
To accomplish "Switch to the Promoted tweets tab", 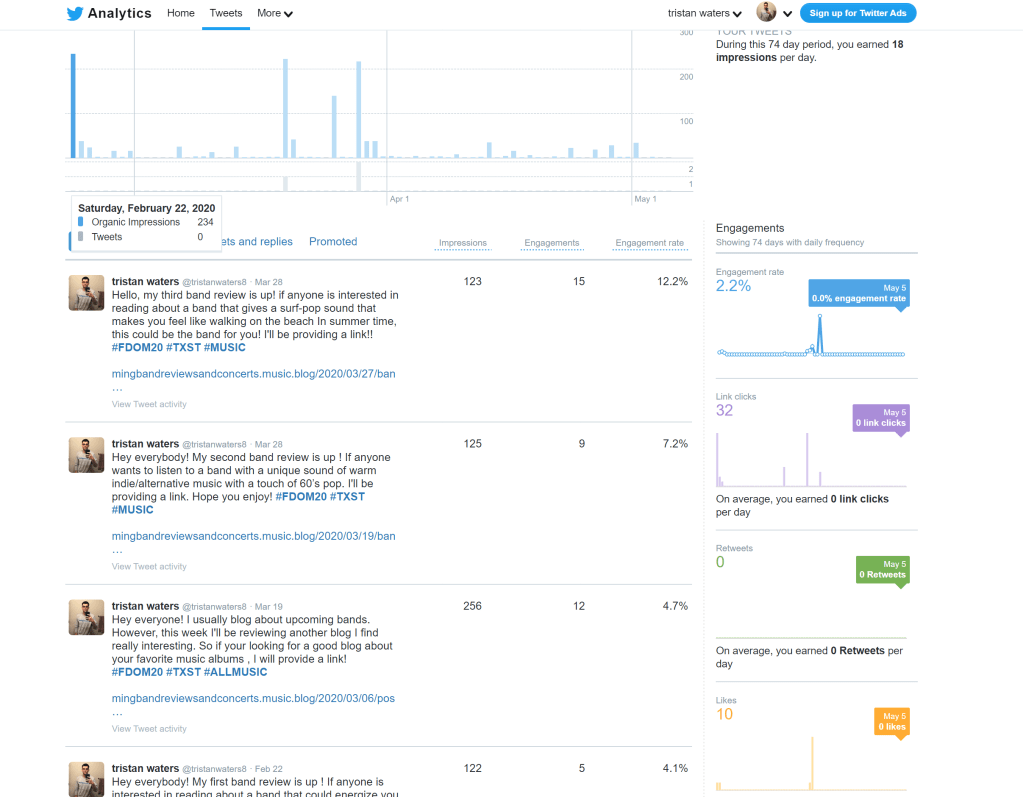I will pyautogui.click(x=333, y=242).
